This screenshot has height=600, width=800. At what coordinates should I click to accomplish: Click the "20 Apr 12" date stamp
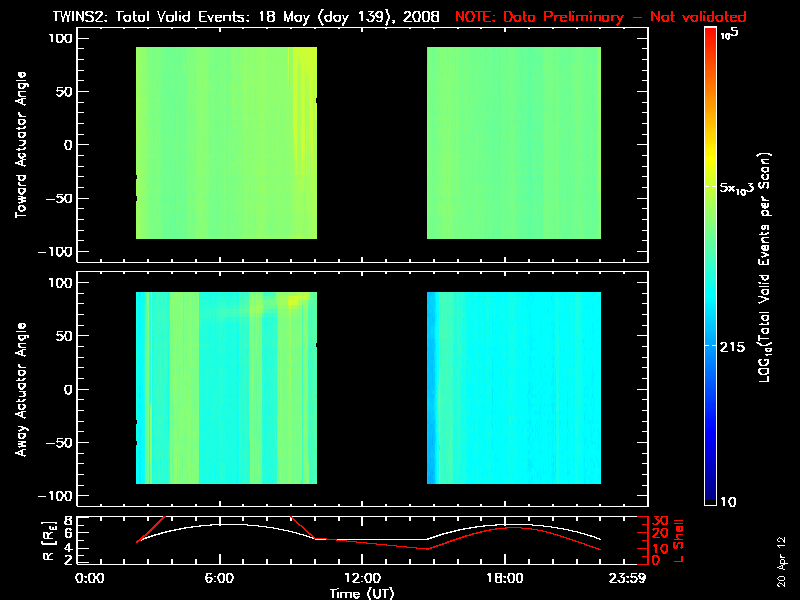[781, 554]
